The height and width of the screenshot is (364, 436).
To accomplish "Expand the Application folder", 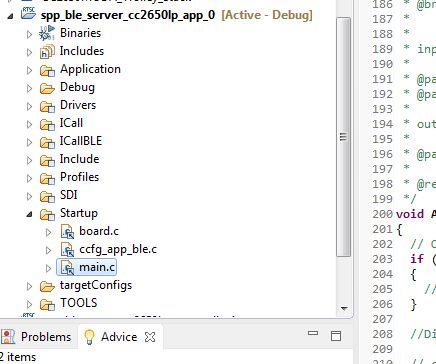I will (x=29, y=70).
